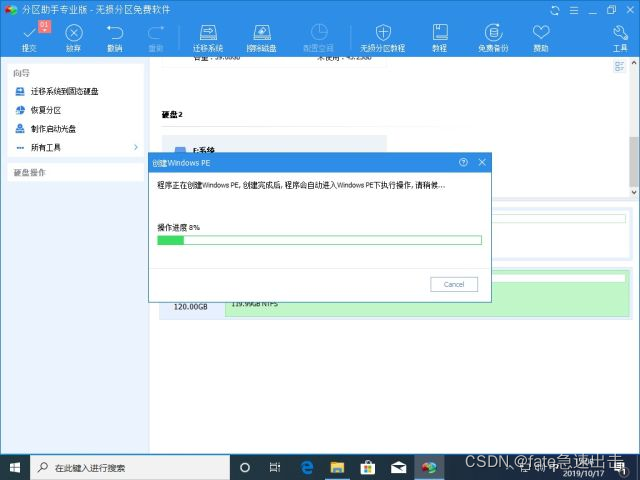Screen dimensions: 640x480
Task: Click the 提交 (Apply) toolbar icon
Action: pyautogui.click(x=29, y=38)
